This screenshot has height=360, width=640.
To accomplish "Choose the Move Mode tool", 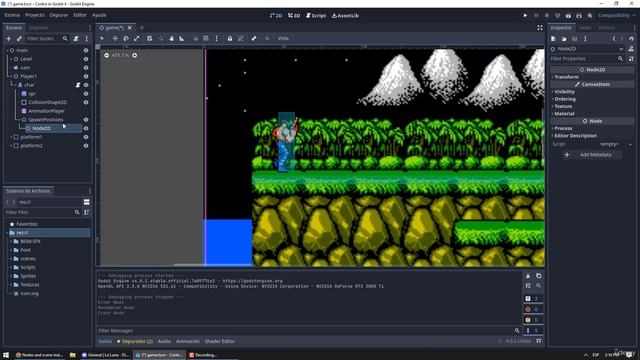I will point(115,38).
